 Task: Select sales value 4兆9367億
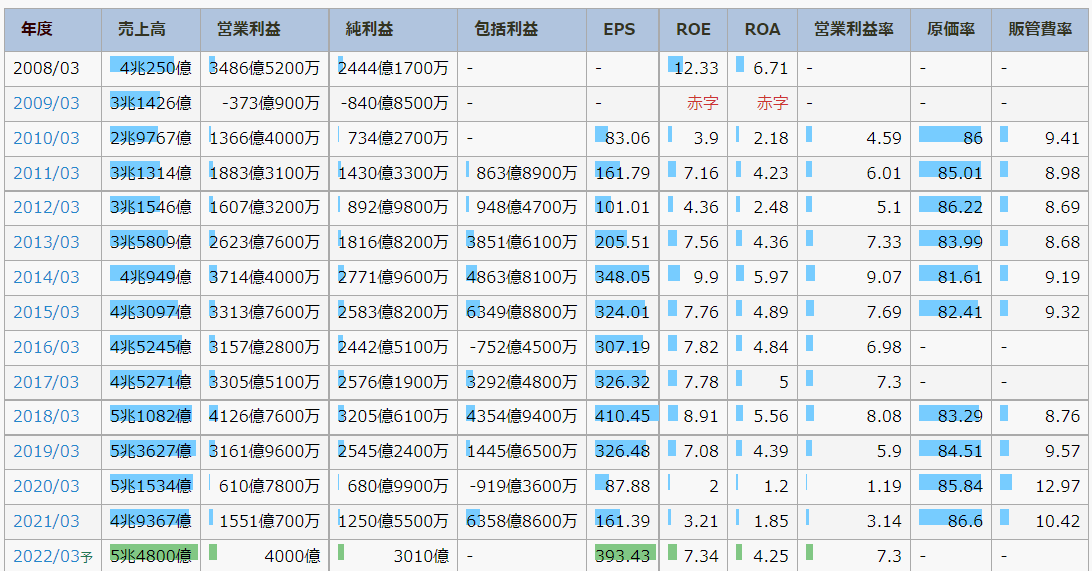coord(151,521)
